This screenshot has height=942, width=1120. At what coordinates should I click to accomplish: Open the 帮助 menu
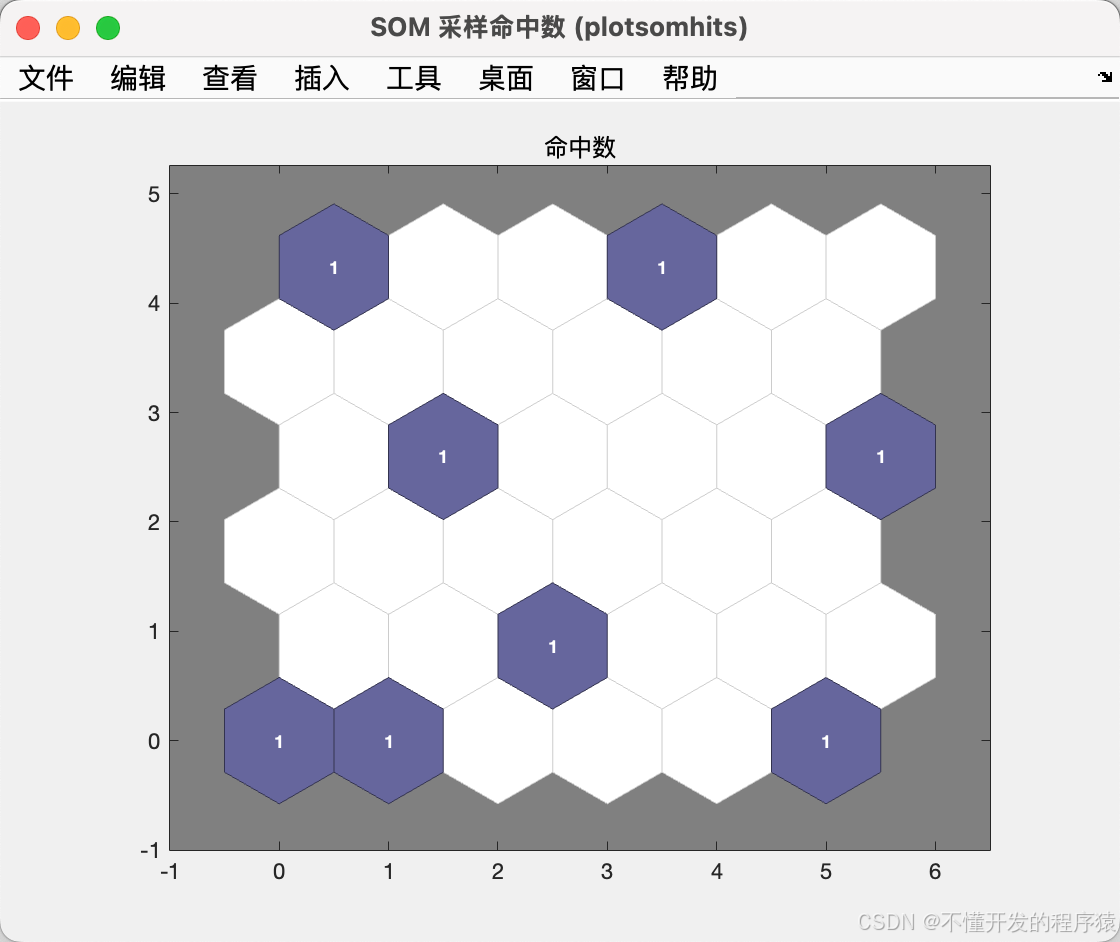point(687,79)
